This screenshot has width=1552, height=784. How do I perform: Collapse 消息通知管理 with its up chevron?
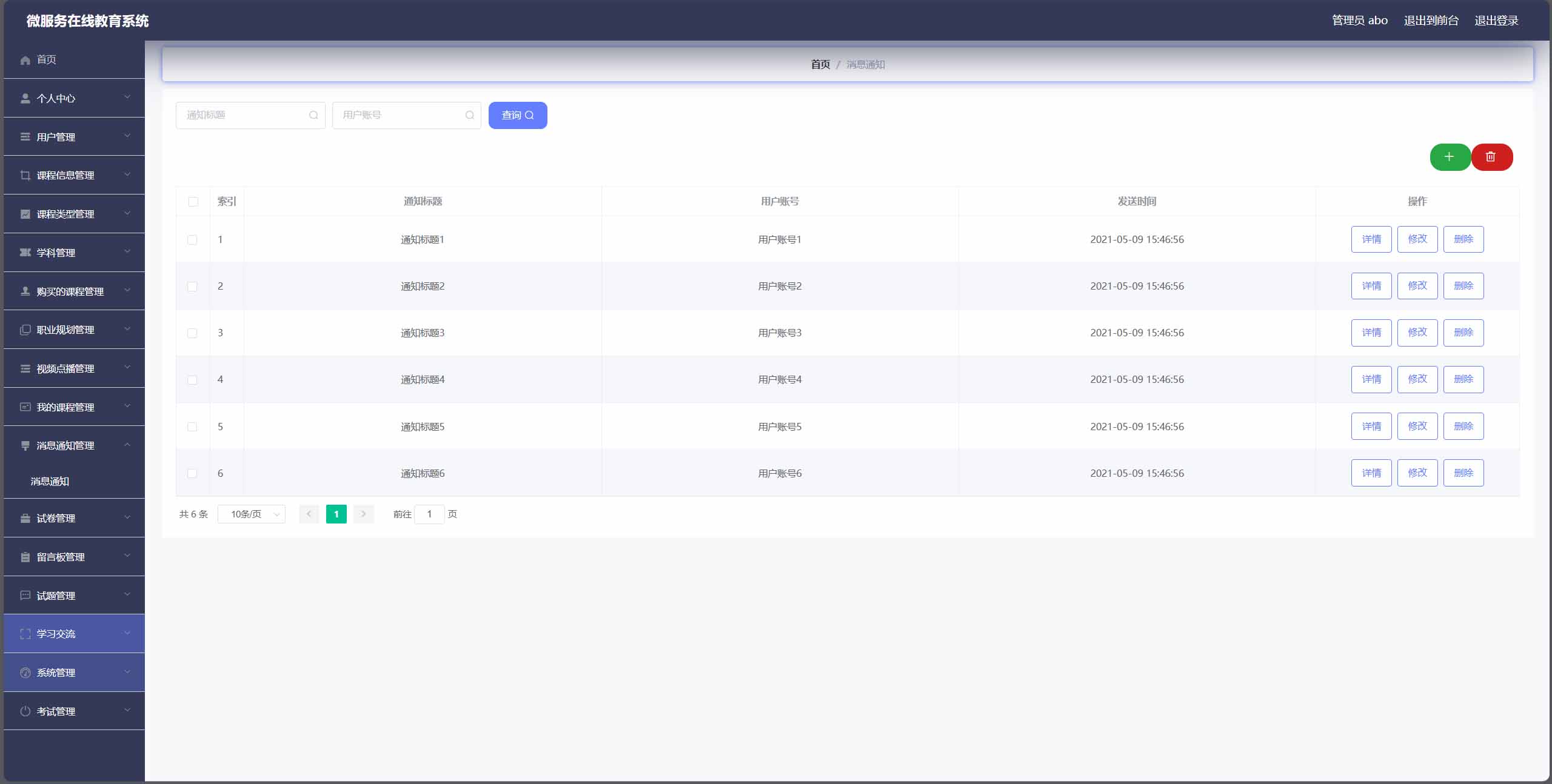point(127,445)
